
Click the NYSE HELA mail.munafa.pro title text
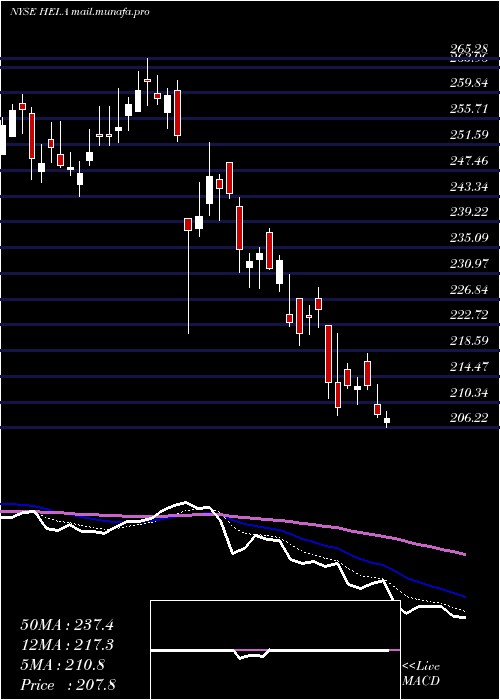(79, 11)
